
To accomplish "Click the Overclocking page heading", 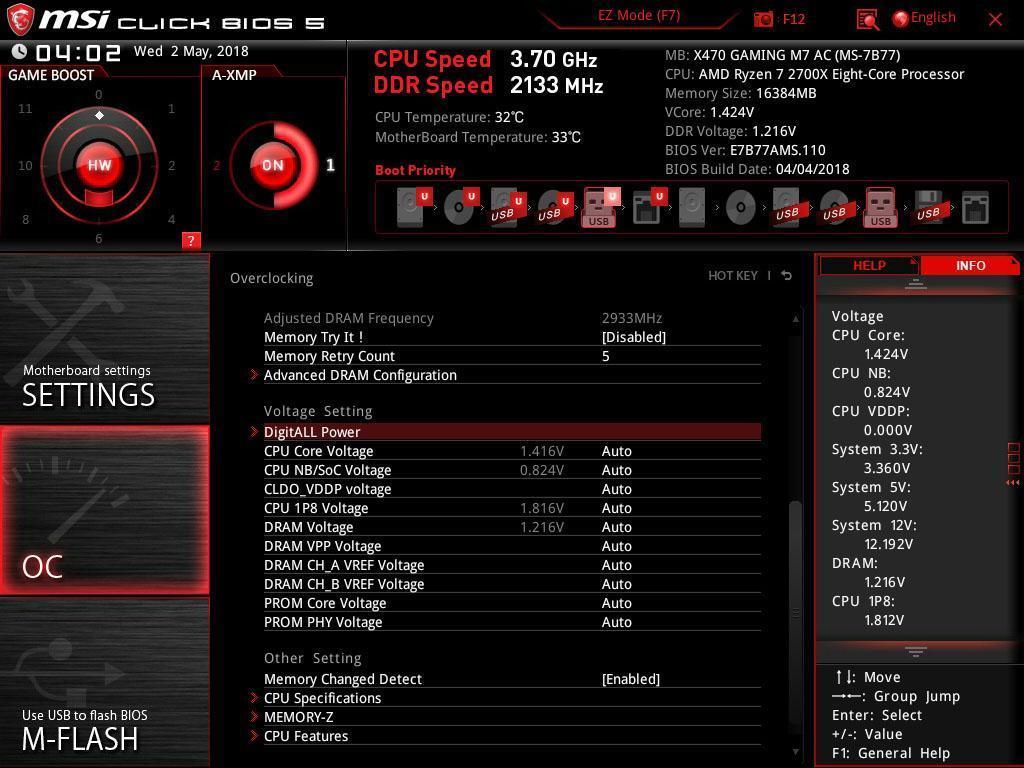I will pyautogui.click(x=271, y=278).
